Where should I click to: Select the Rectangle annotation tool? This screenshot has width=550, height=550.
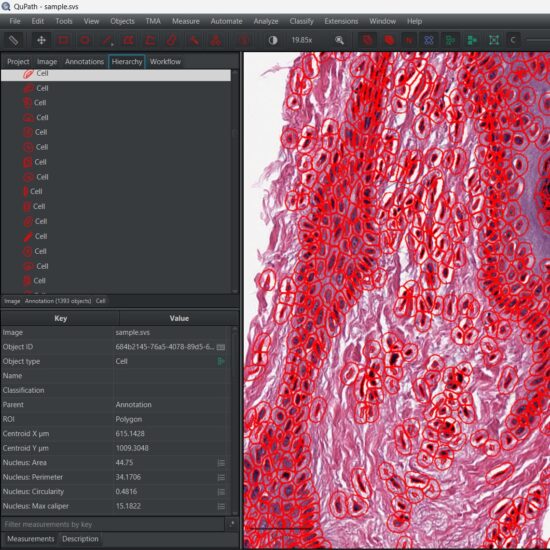click(x=63, y=40)
